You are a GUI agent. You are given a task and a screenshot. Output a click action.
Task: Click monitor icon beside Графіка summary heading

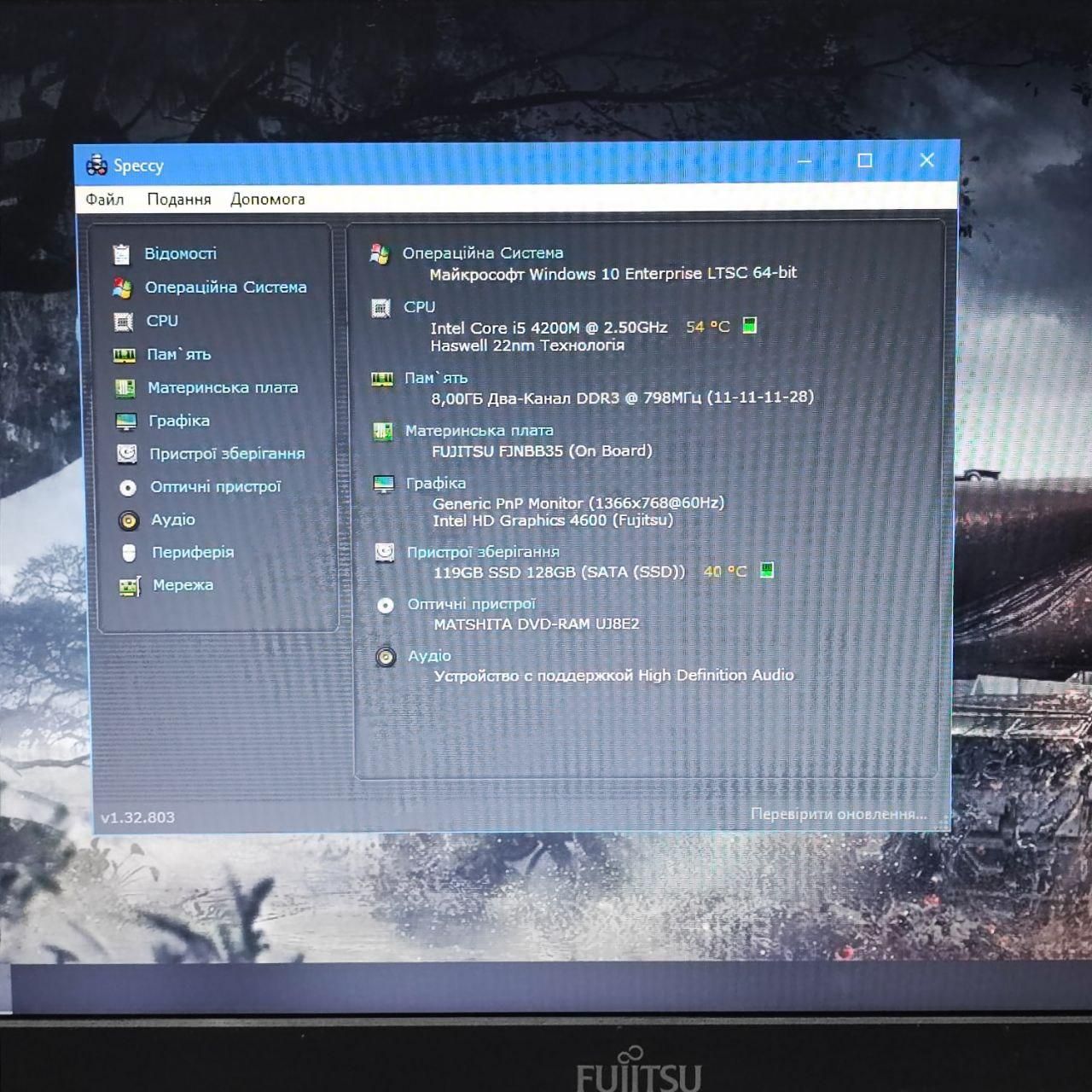tap(384, 485)
